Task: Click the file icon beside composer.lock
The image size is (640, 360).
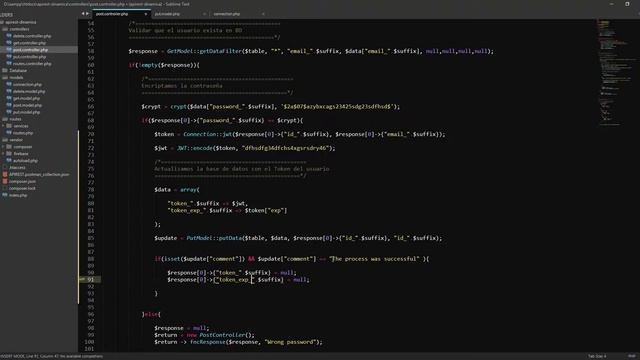Action: point(5,188)
